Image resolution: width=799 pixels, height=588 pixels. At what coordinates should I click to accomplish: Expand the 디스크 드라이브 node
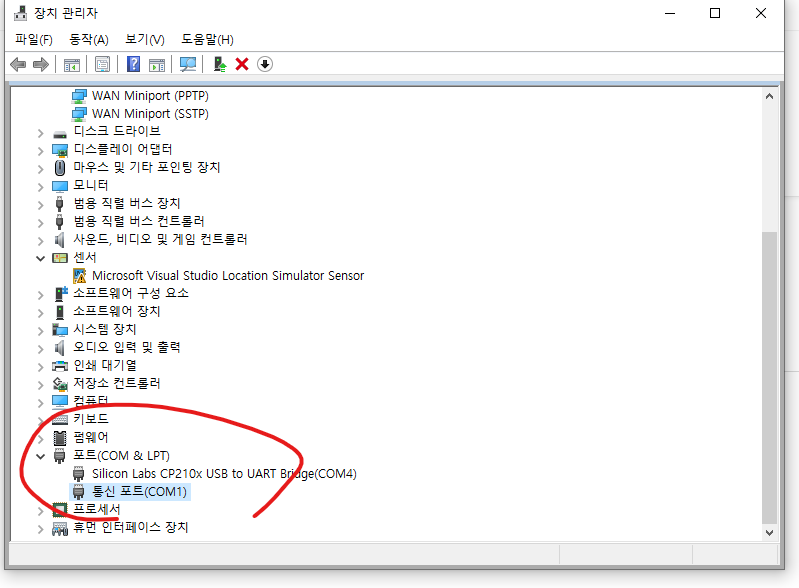coord(41,133)
